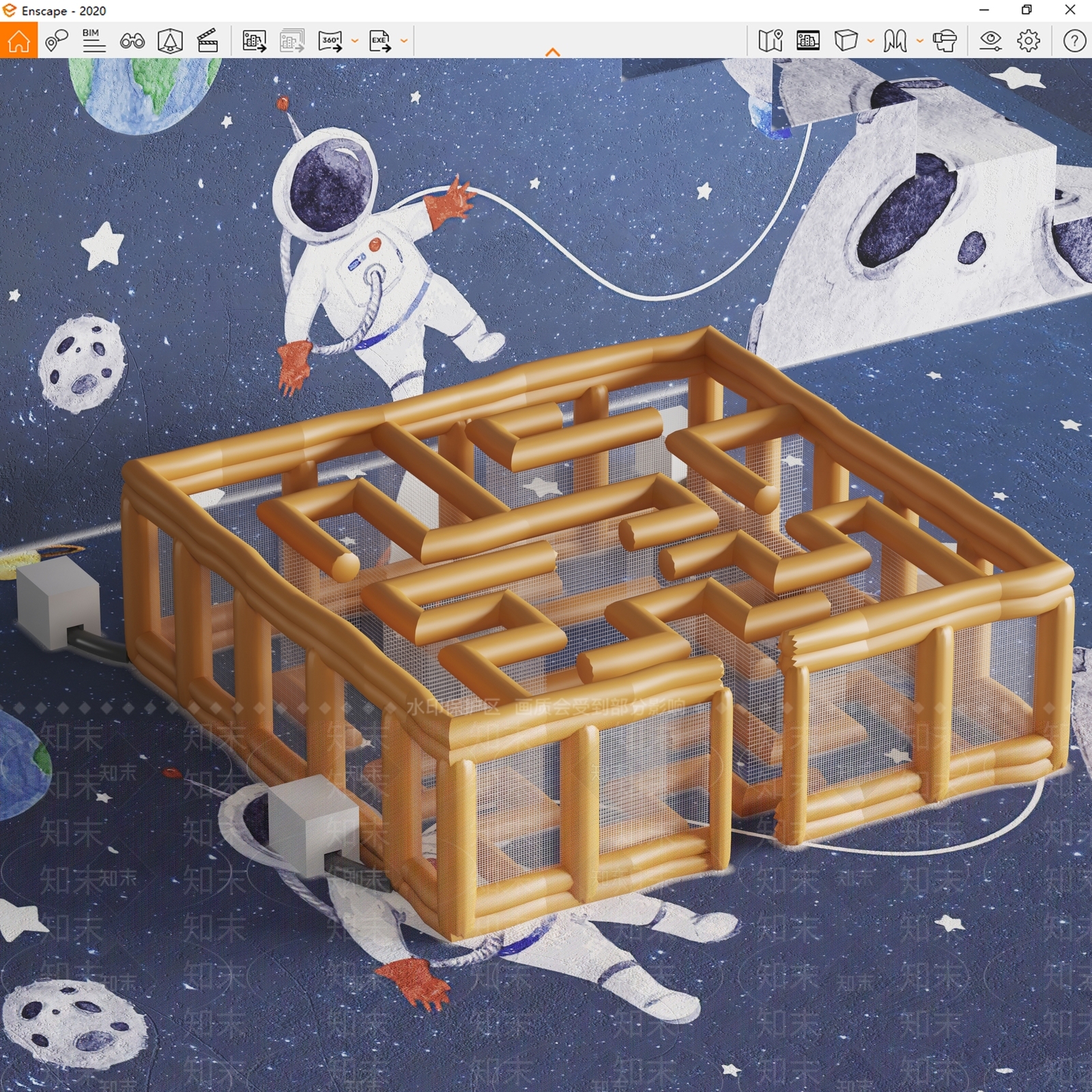This screenshot has width=1092, height=1092.
Task: Open the minimap icon
Action: click(770, 41)
